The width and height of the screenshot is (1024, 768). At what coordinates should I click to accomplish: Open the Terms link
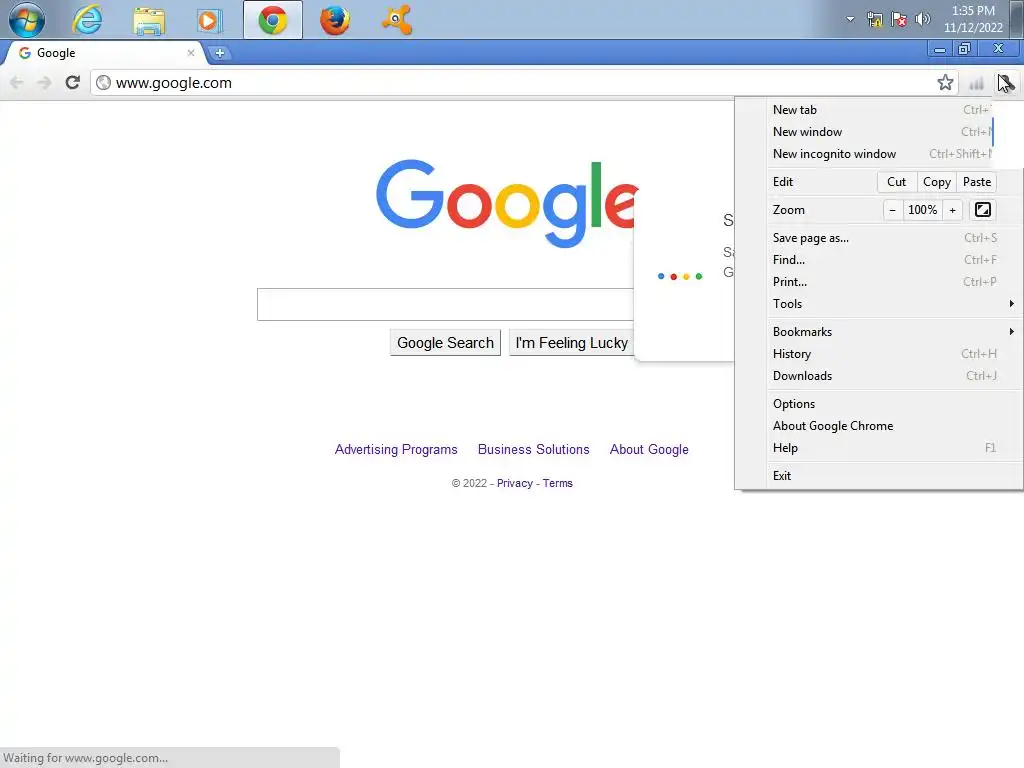pyautogui.click(x=558, y=483)
